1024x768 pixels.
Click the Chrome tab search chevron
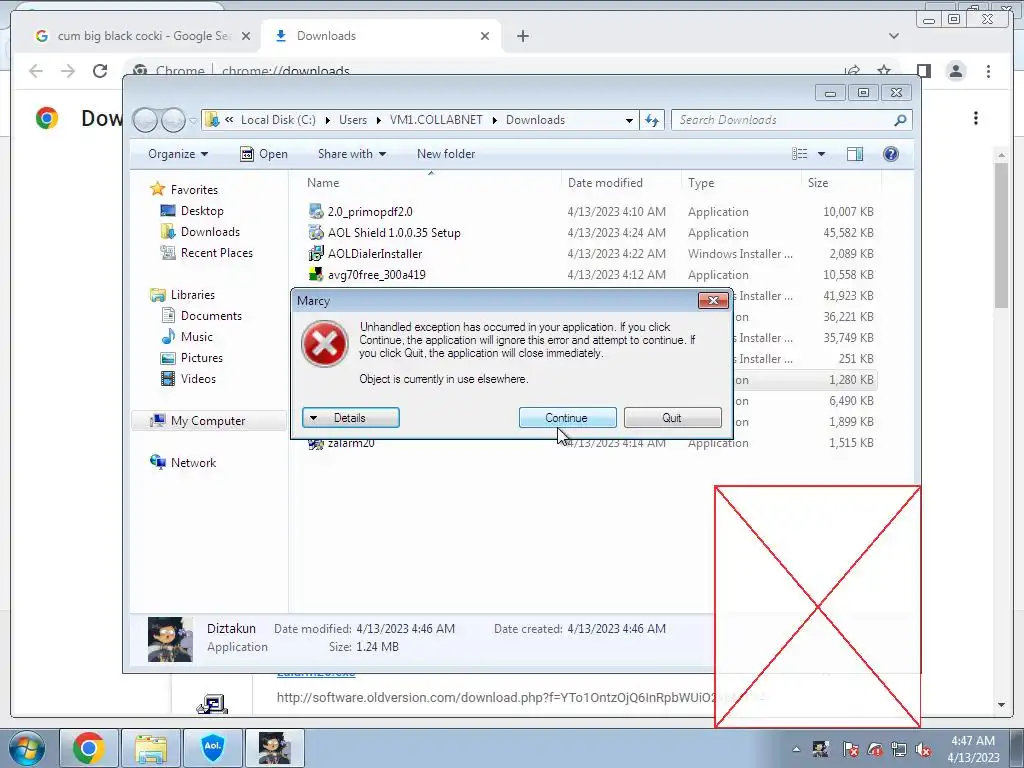tap(894, 36)
